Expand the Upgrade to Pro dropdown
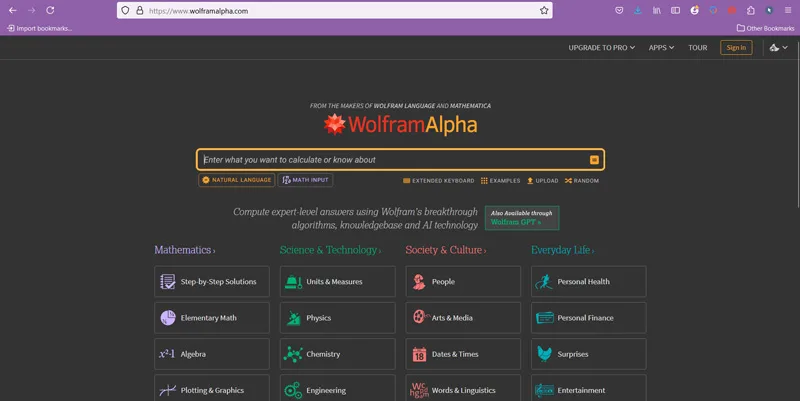 602,47
